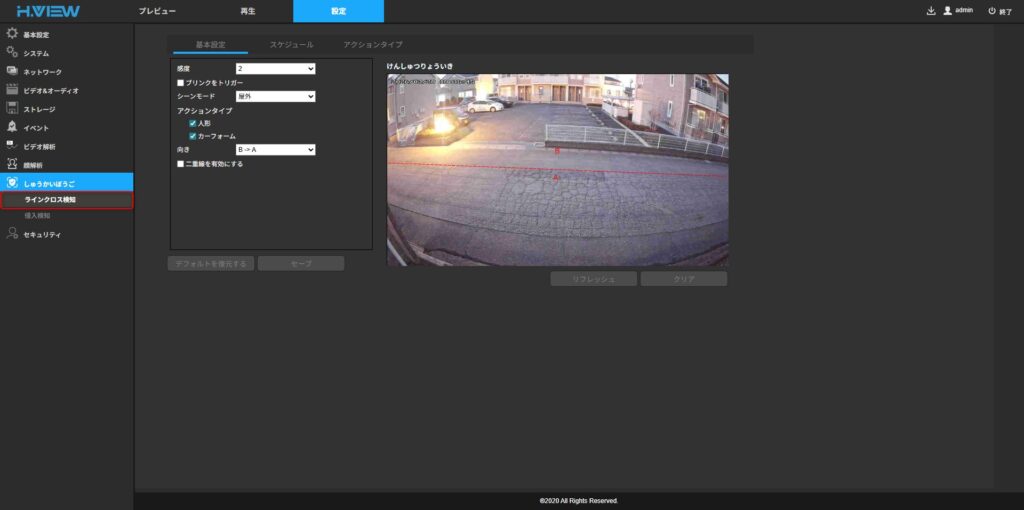Enable the ブリンクをトリガー checkbox
Screen dimensions: 1024x510
(181, 82)
